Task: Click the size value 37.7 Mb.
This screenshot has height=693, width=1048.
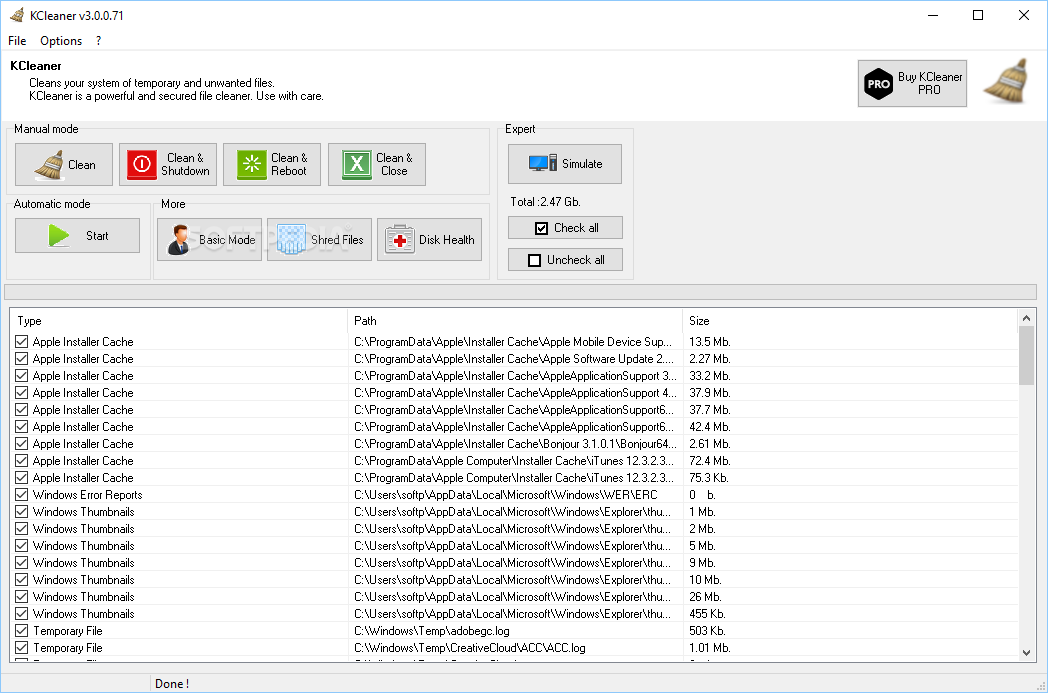Action: click(x=710, y=410)
